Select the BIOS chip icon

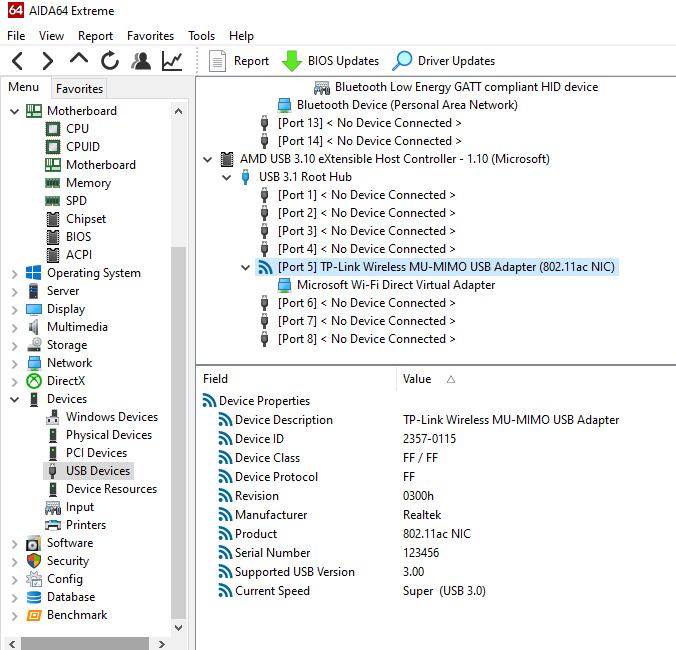[53, 237]
